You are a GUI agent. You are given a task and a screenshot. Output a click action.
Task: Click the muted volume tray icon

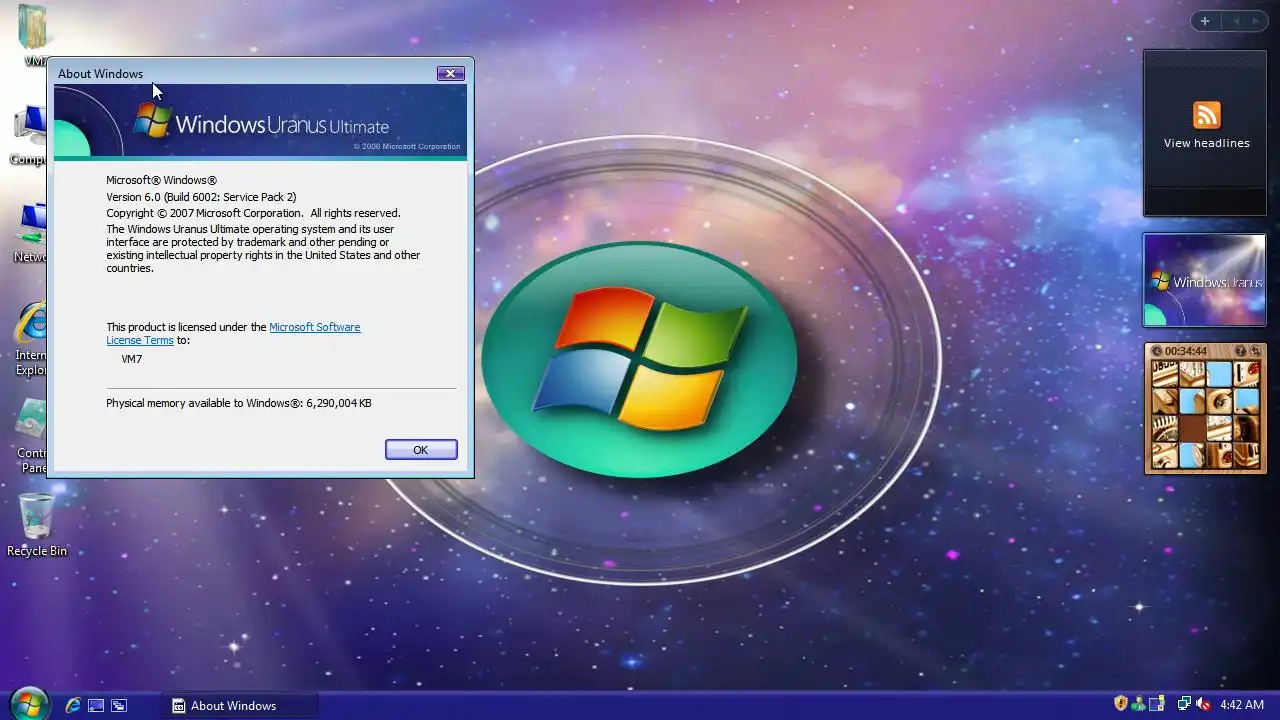(x=1203, y=704)
